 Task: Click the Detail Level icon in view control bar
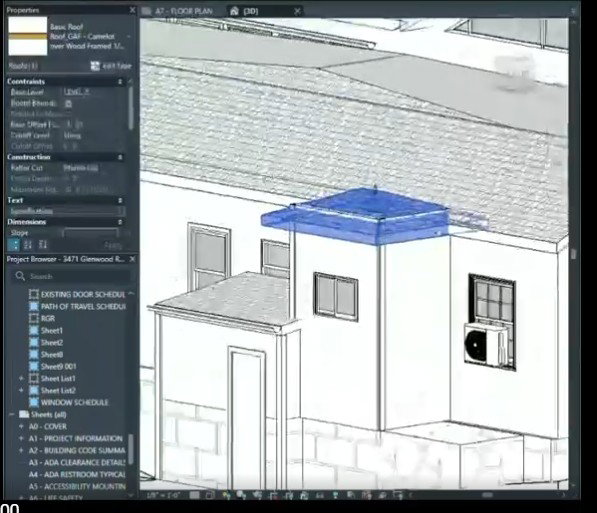[195, 495]
